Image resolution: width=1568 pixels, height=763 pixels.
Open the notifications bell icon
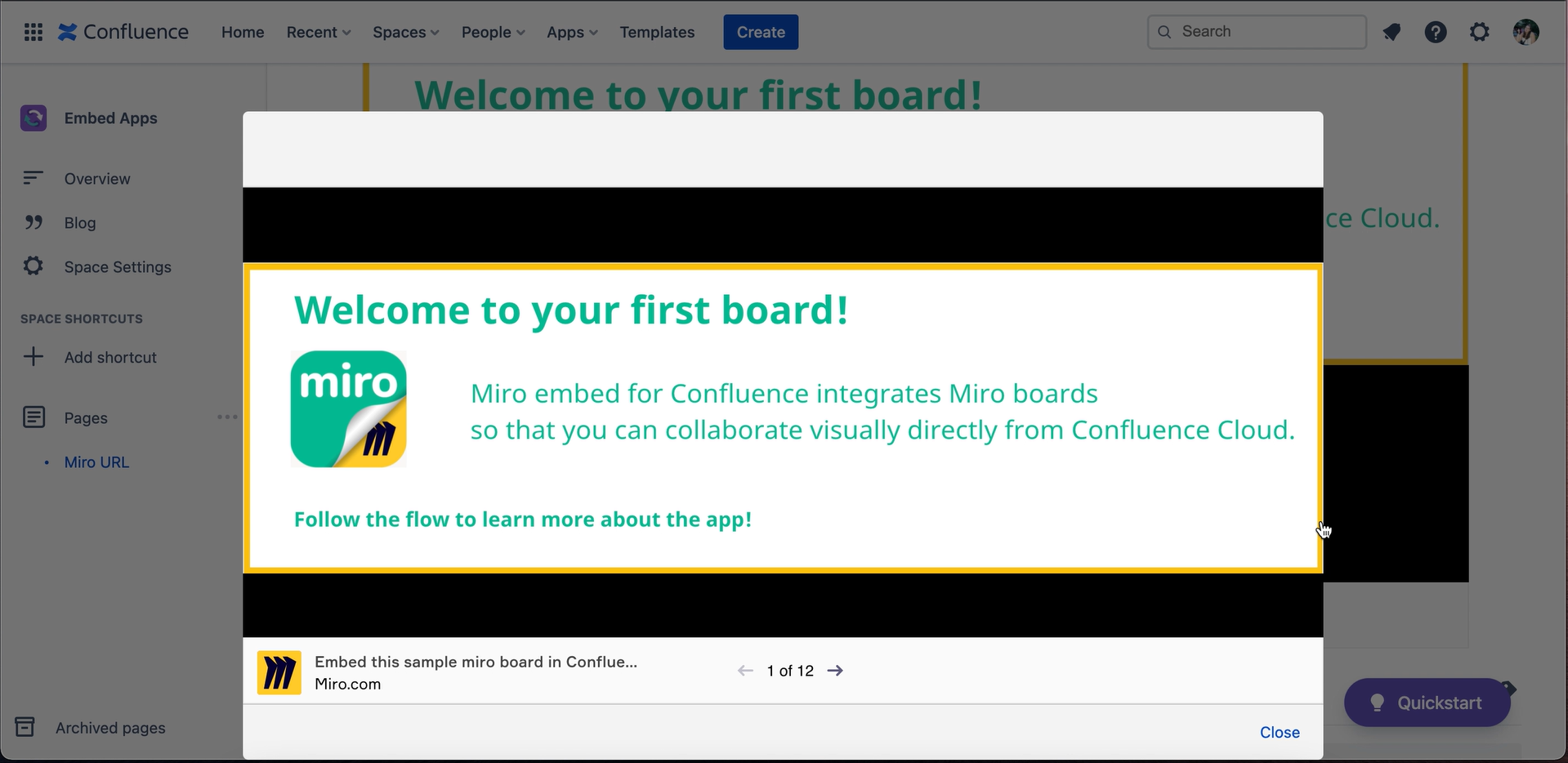tap(1392, 32)
